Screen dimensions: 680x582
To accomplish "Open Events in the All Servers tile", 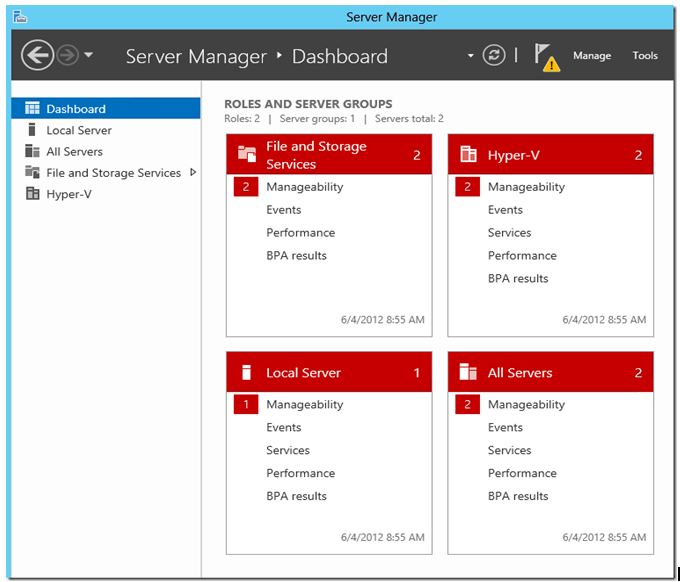I will [x=505, y=428].
